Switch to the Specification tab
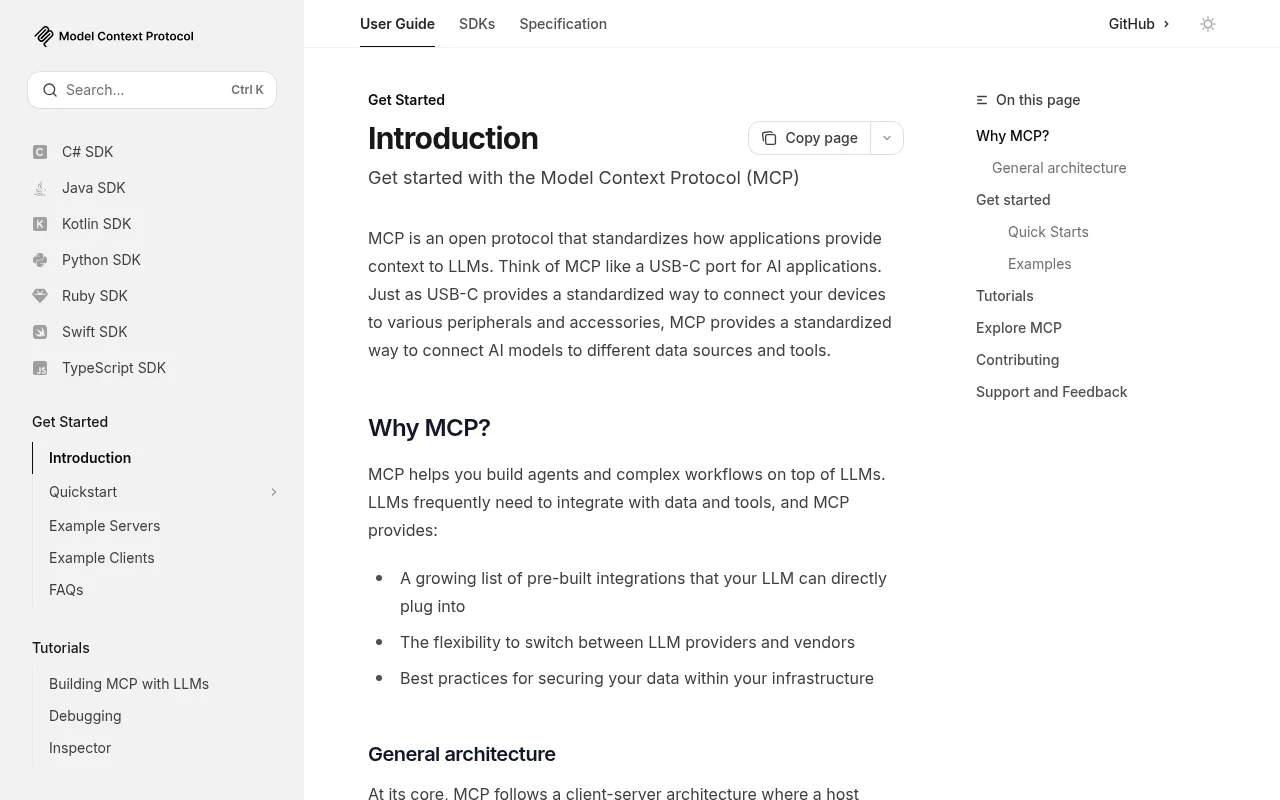1280x800 pixels. (x=563, y=24)
